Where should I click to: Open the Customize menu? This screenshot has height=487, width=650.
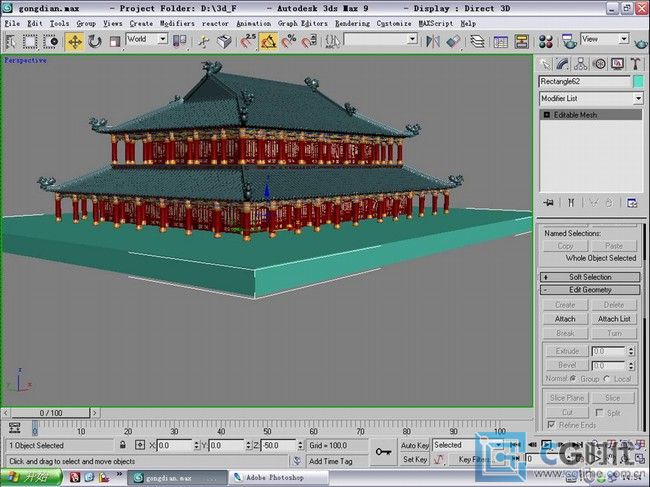394,24
